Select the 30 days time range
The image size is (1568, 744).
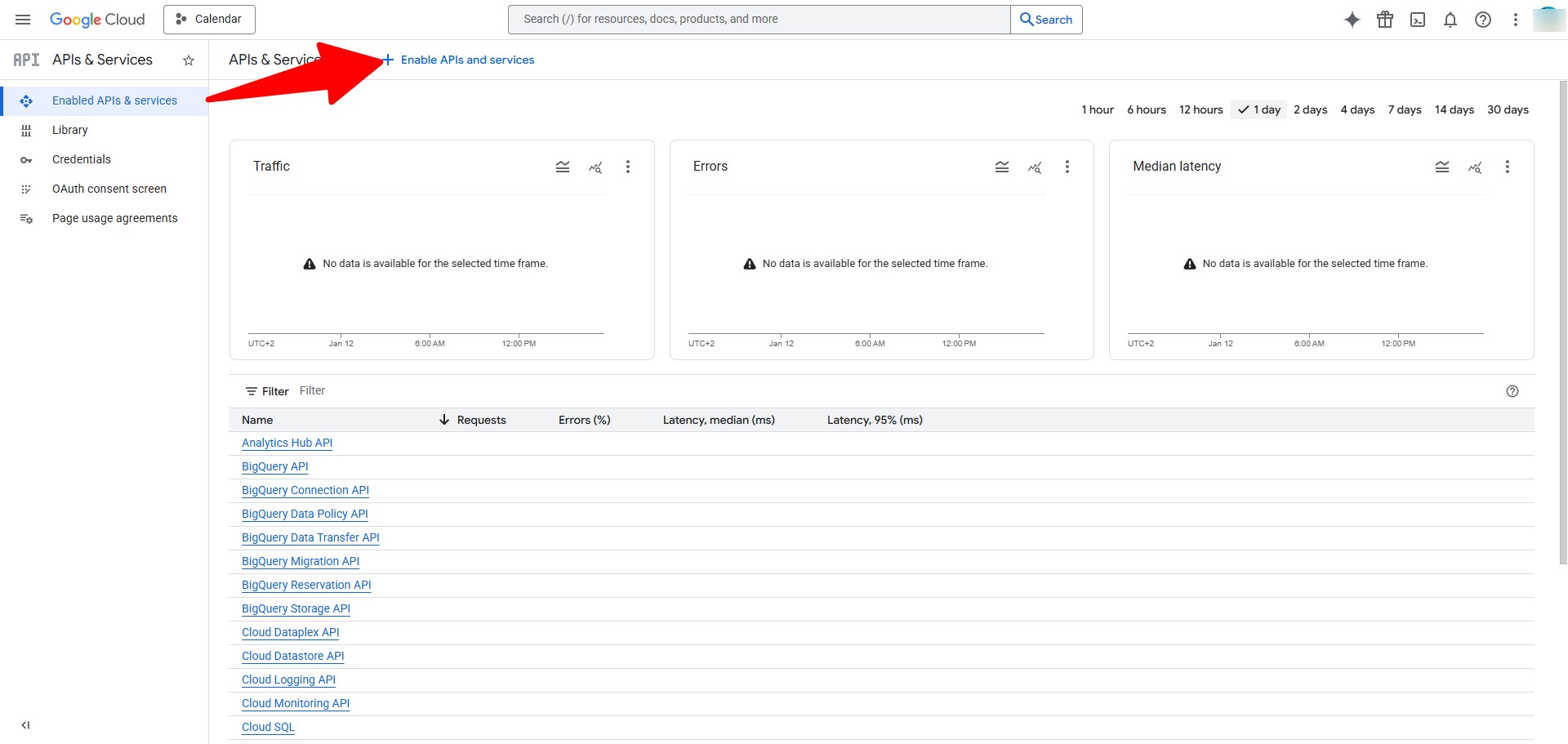coord(1508,109)
